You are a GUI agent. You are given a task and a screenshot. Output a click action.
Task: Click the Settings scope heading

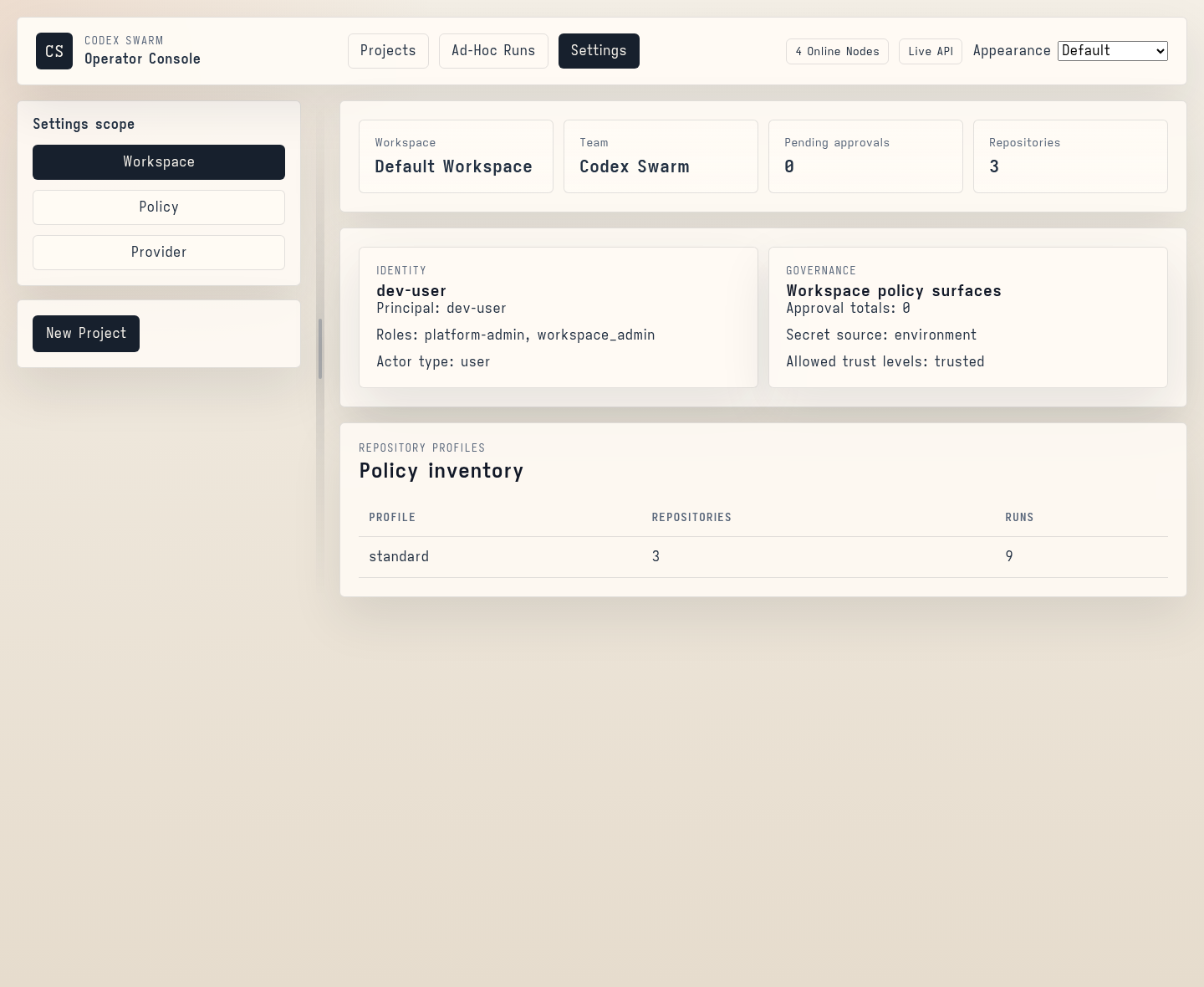click(84, 124)
